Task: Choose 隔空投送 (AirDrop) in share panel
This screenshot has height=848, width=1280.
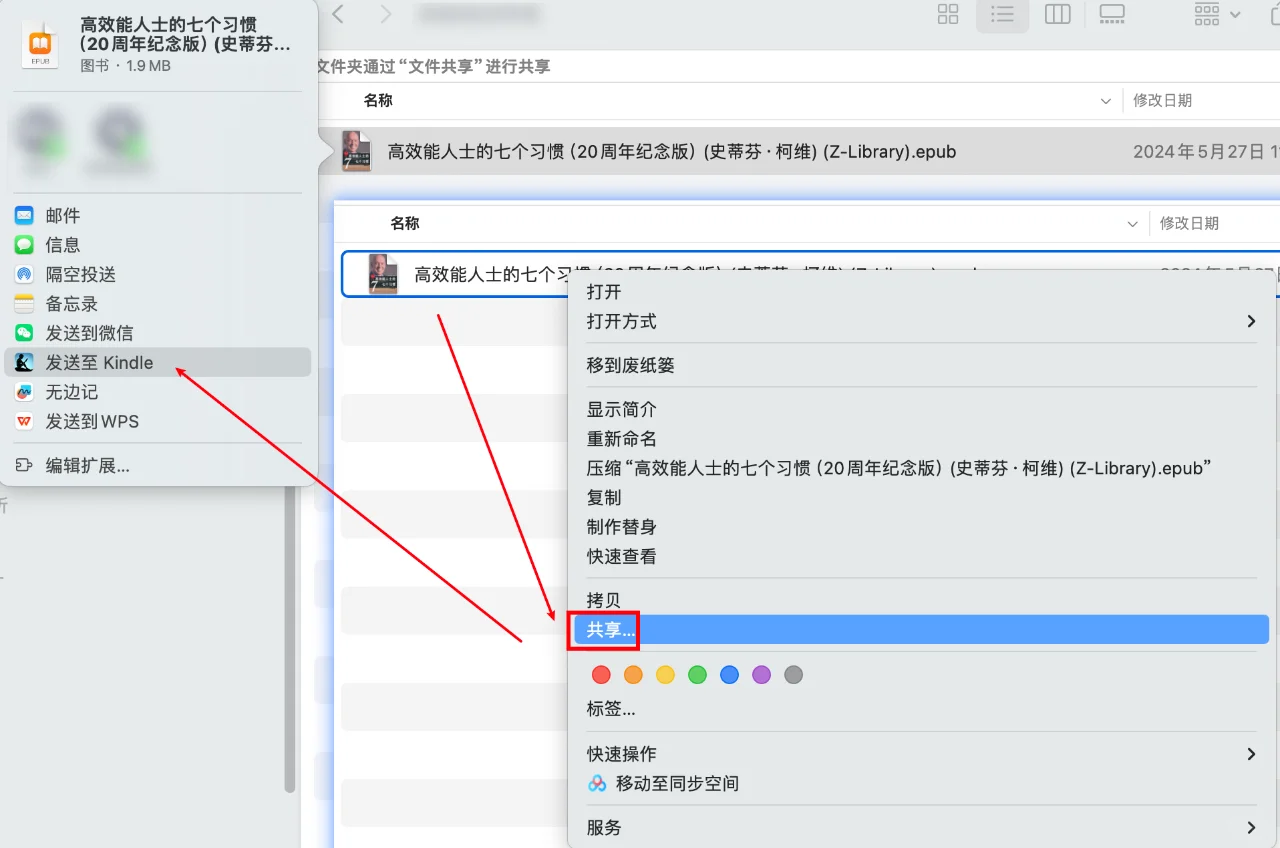Action: 158,274
